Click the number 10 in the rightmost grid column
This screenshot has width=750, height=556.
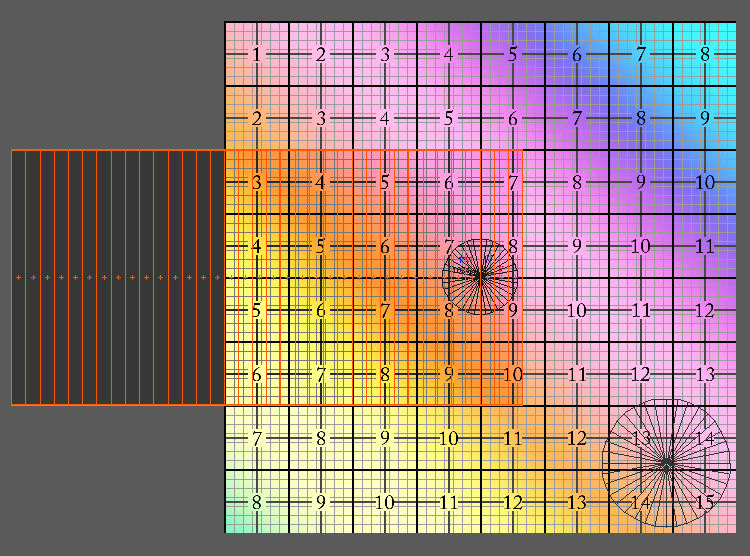pos(705,182)
